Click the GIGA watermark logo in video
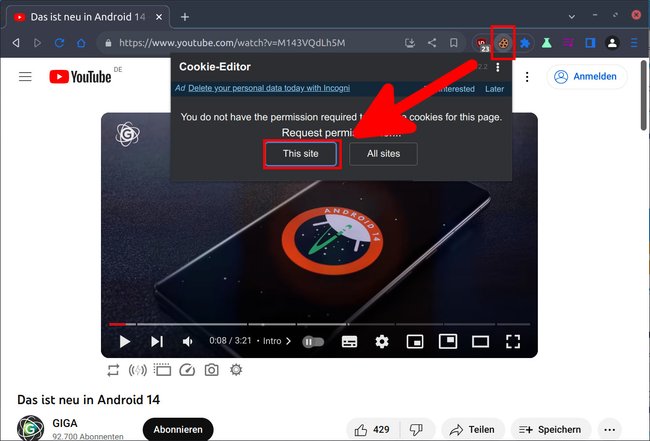This screenshot has height=441, width=650. tap(128, 134)
